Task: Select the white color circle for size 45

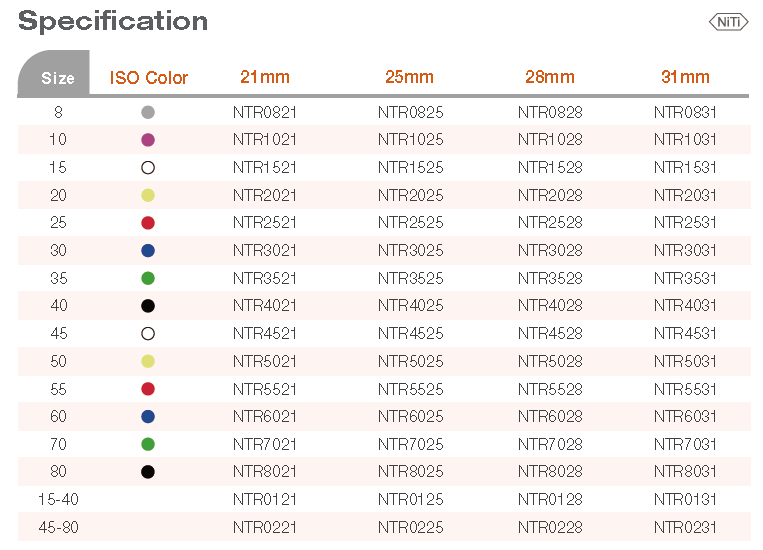Action: coord(148,333)
